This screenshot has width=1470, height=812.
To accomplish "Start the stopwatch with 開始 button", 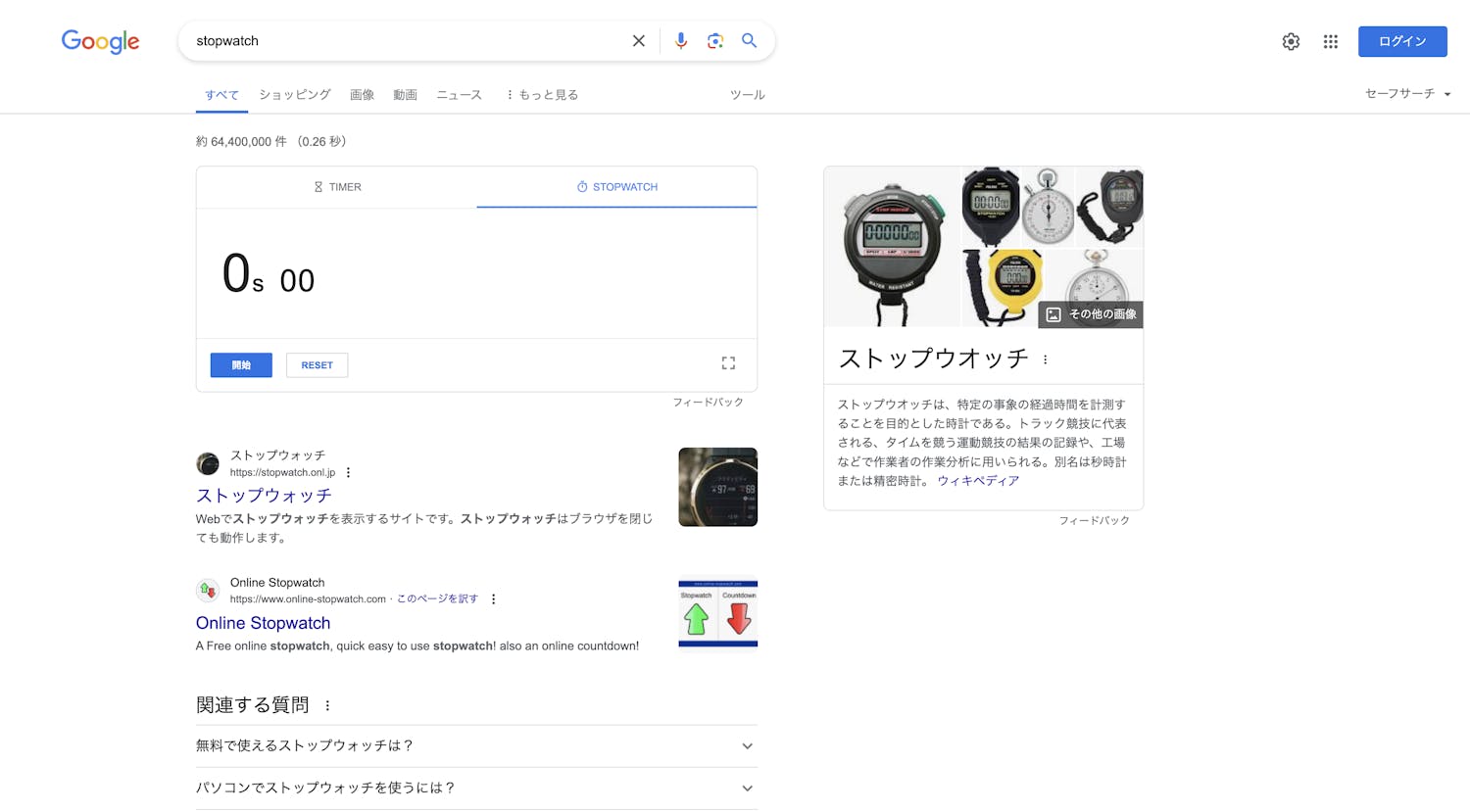I will pyautogui.click(x=241, y=365).
